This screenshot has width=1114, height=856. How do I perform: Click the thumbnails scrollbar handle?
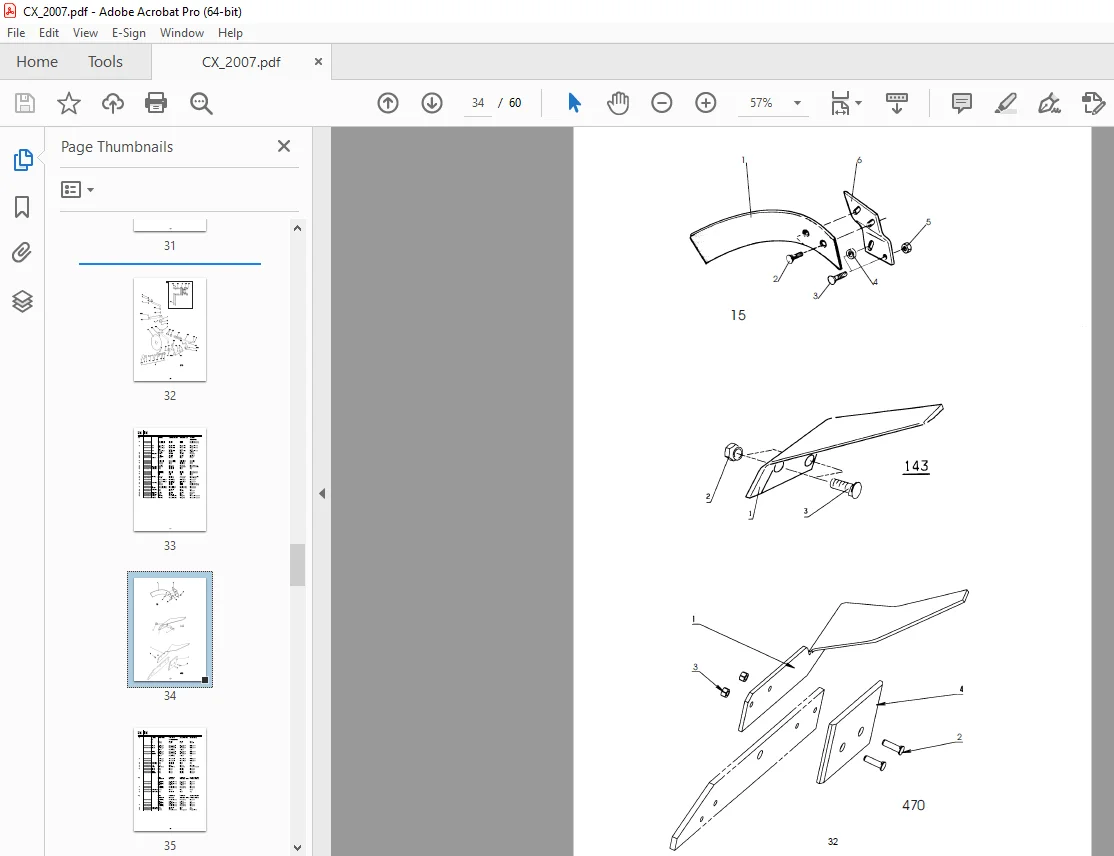297,565
